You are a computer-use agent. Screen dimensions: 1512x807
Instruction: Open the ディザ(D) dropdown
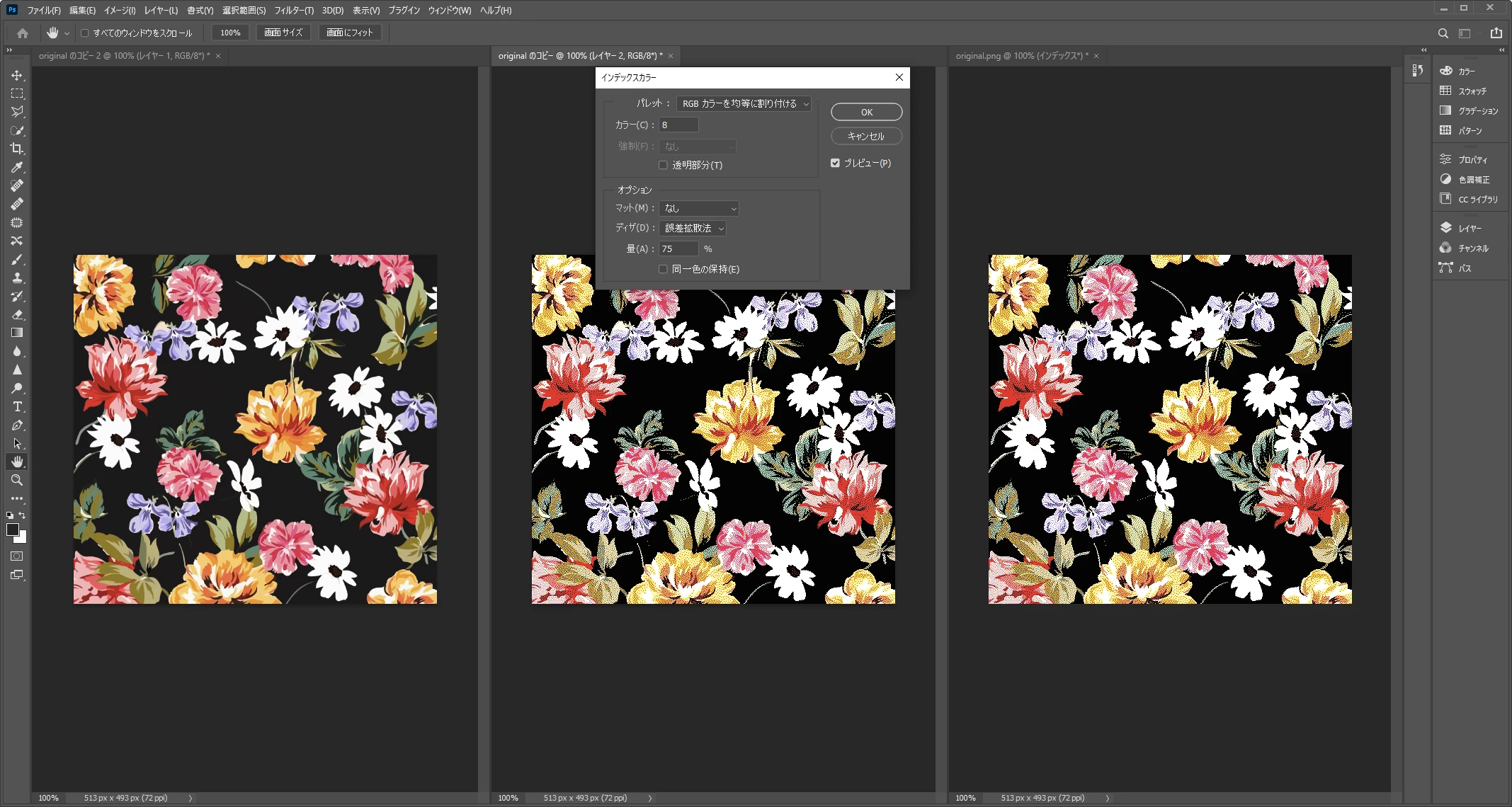point(693,228)
